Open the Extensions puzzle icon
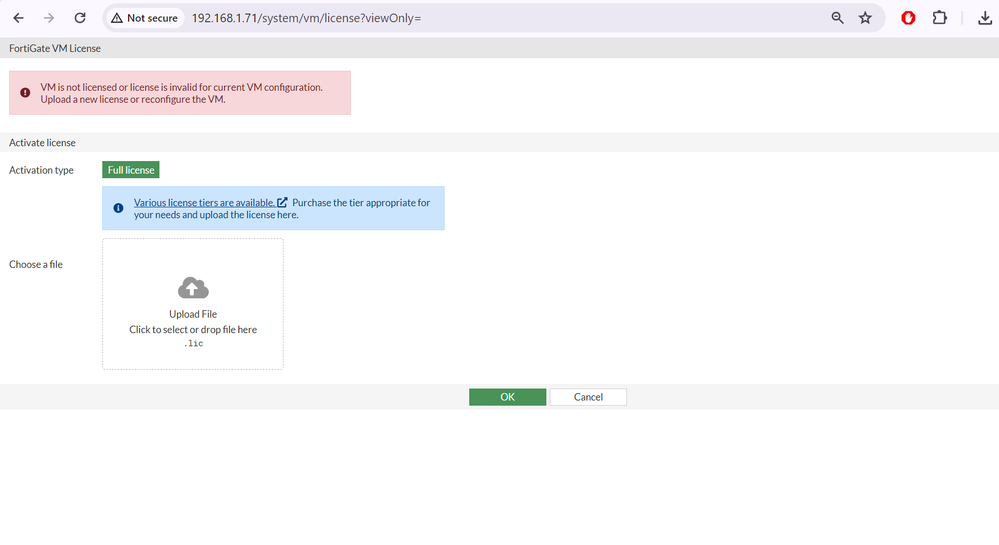999x545 pixels. (x=939, y=18)
